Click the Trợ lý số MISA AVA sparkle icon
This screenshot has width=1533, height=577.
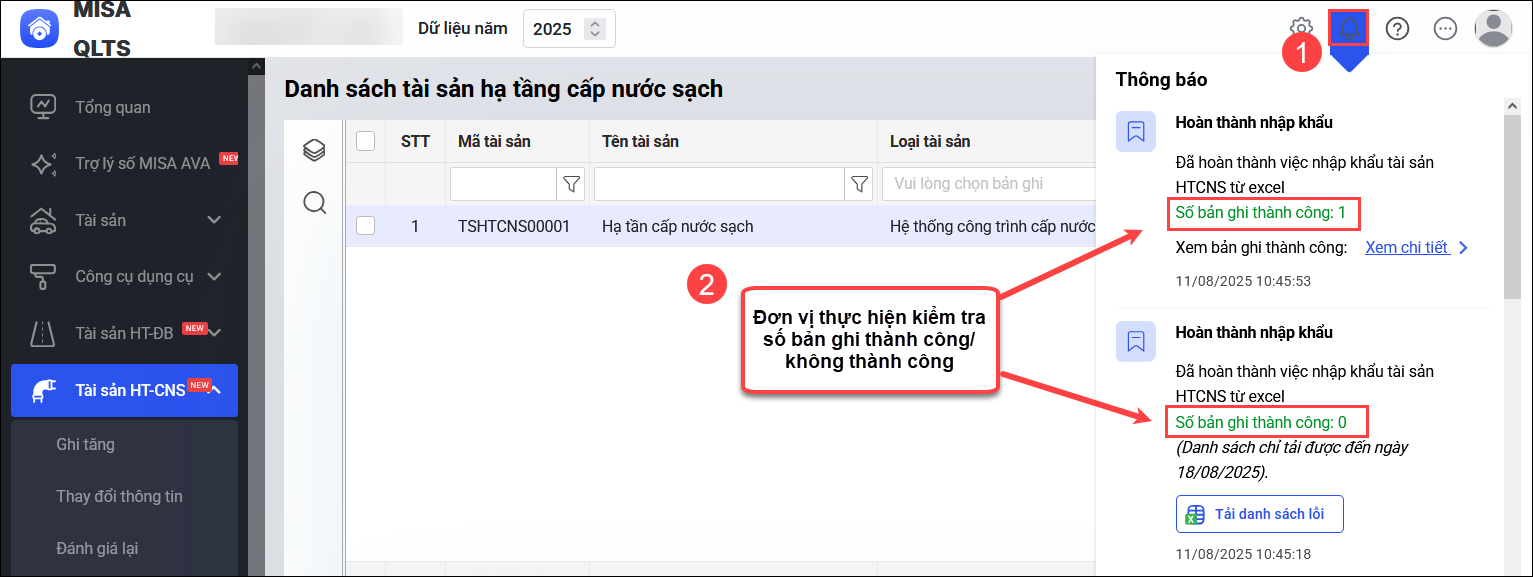pos(43,163)
